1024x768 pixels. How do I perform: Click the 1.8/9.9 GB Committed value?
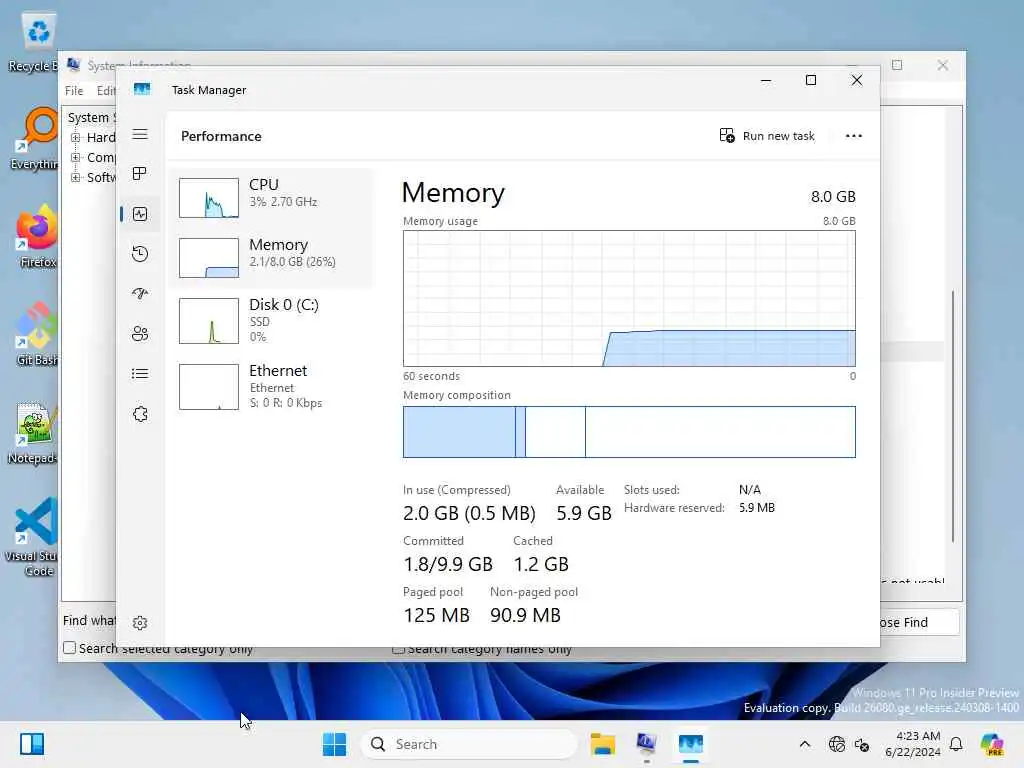447,564
